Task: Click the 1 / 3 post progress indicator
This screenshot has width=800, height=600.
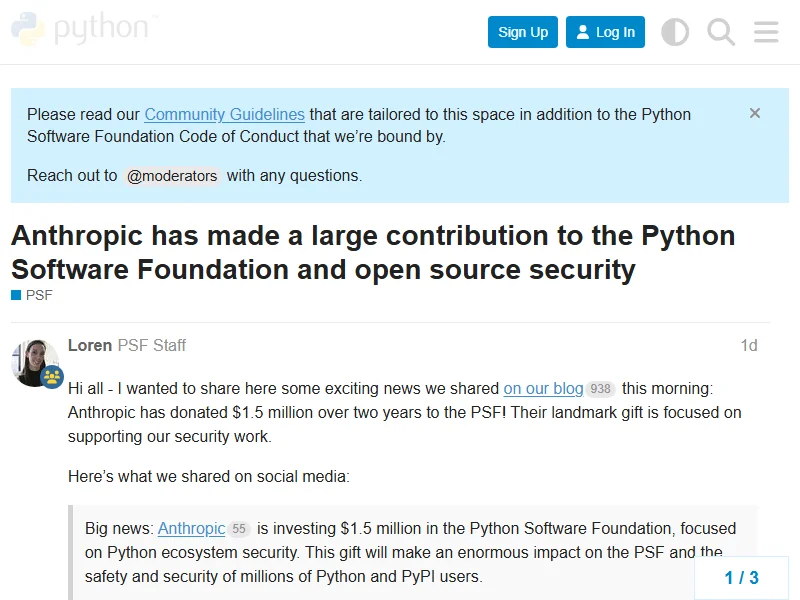Action: (741, 577)
